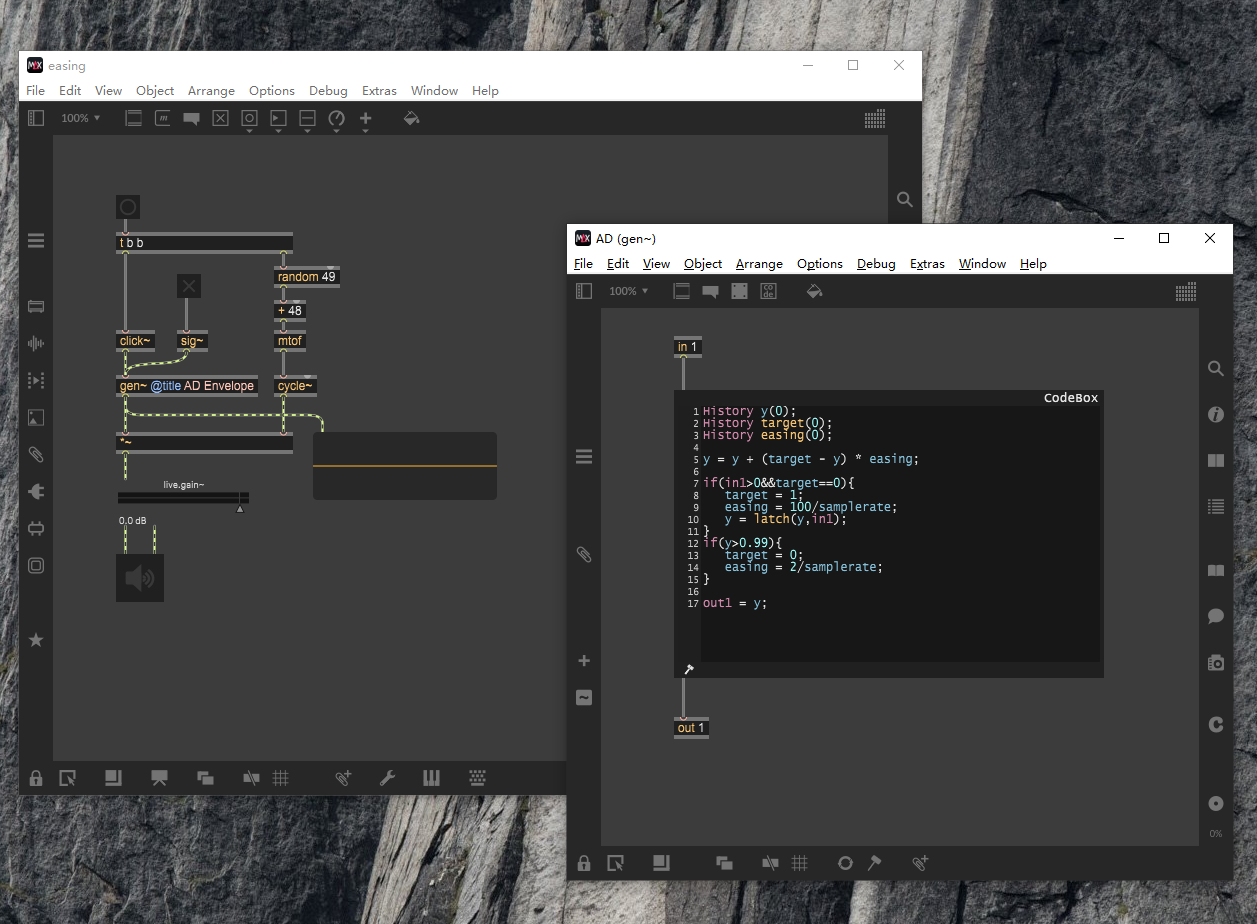
Task: Open the piano keyboard icon in bottom toolbar
Action: tap(432, 778)
